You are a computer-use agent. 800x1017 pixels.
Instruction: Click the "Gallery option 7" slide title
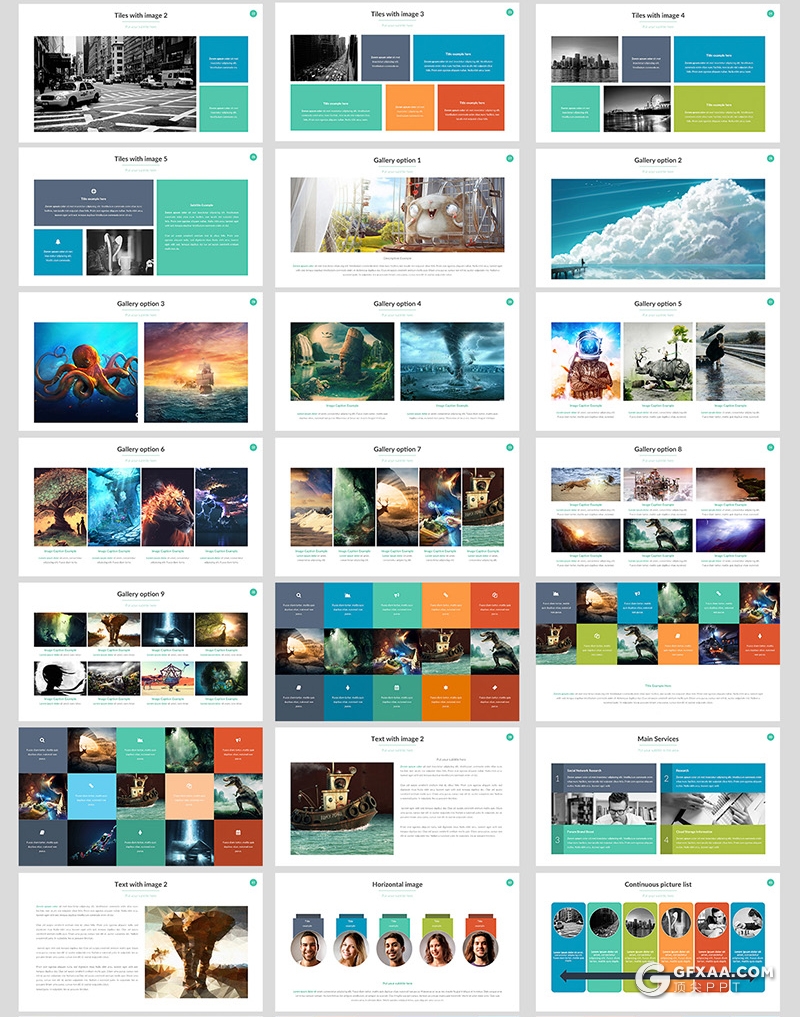[x=397, y=449]
